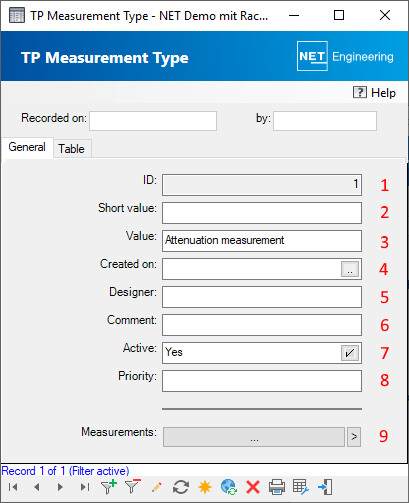The height and width of the screenshot is (503, 409).
Task: Go to the next record
Action: click(x=60, y=487)
